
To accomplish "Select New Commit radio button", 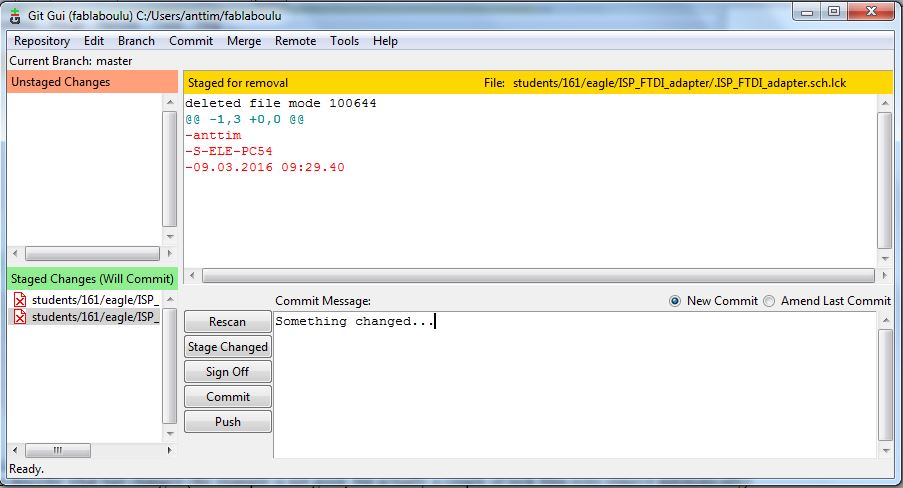I will [674, 301].
